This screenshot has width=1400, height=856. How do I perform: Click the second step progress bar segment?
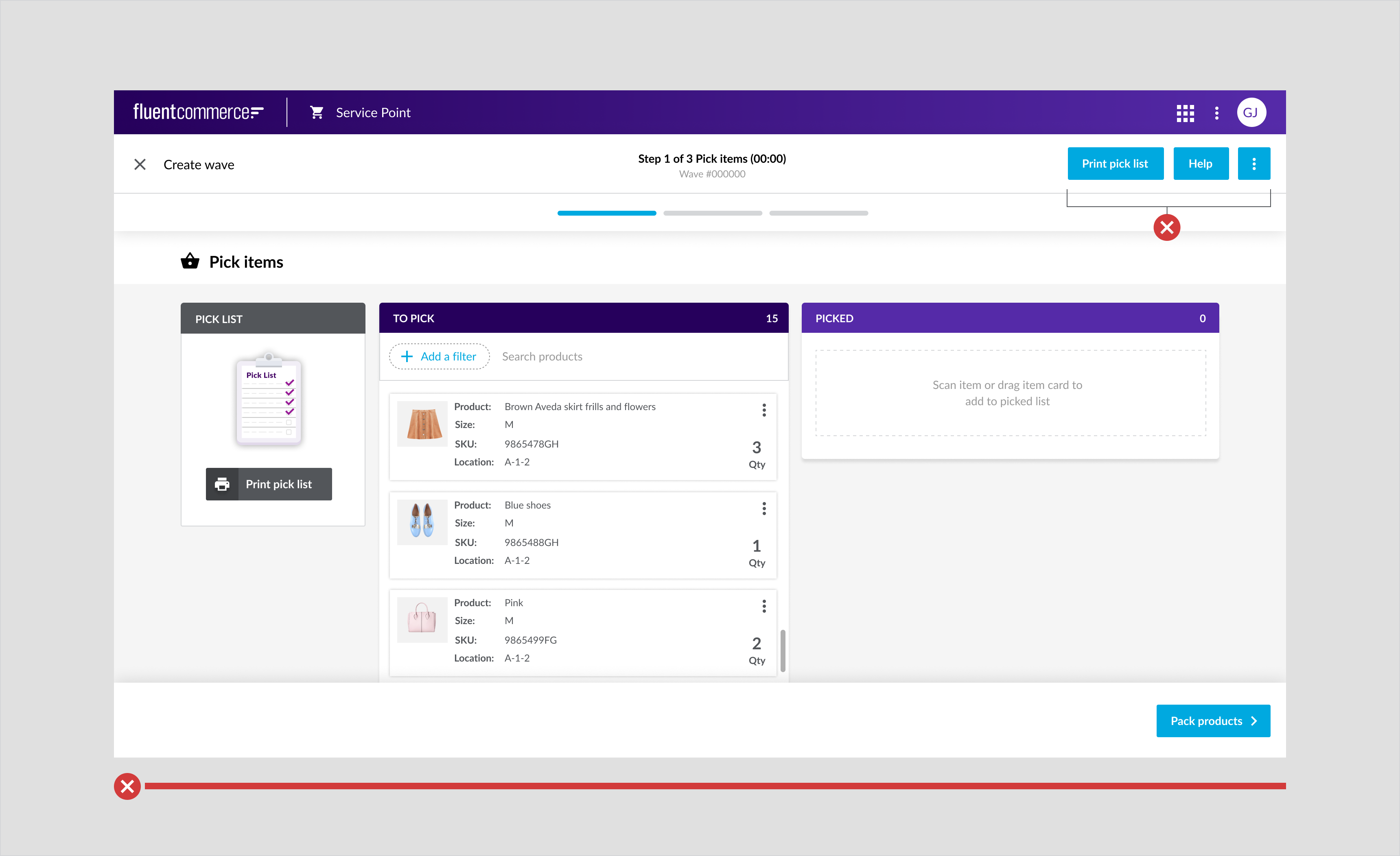point(712,213)
